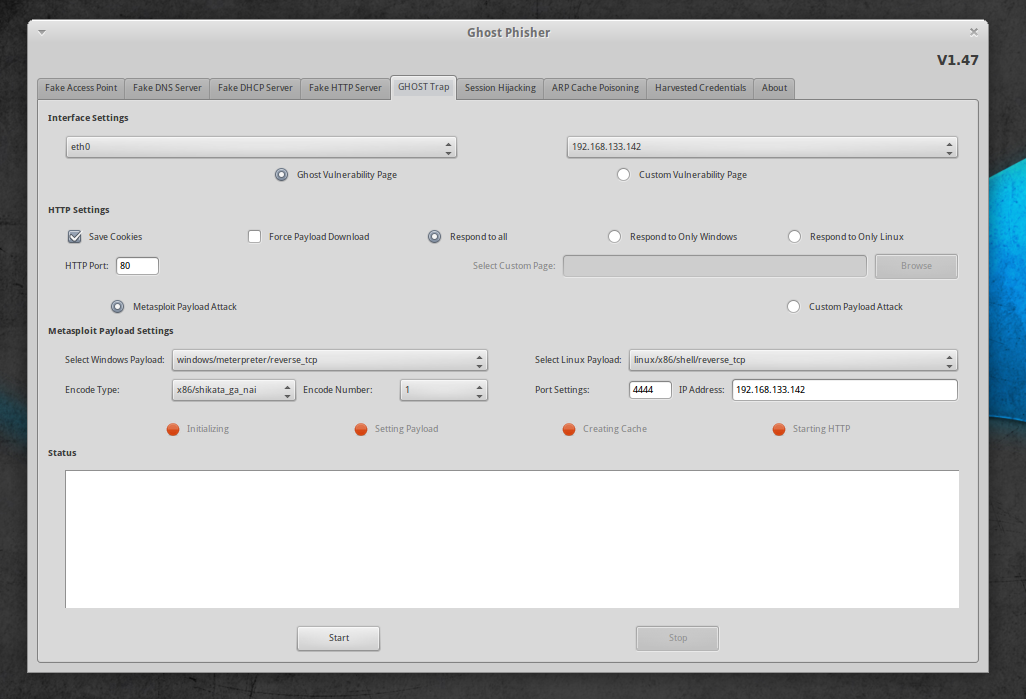Open the Session Hijacking tab

click(x=500, y=88)
